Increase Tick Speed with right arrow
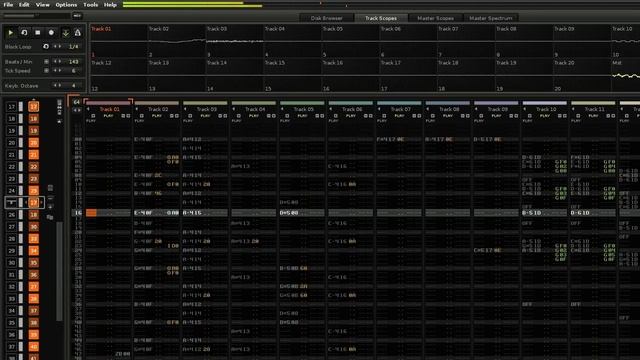 [x=60, y=71]
